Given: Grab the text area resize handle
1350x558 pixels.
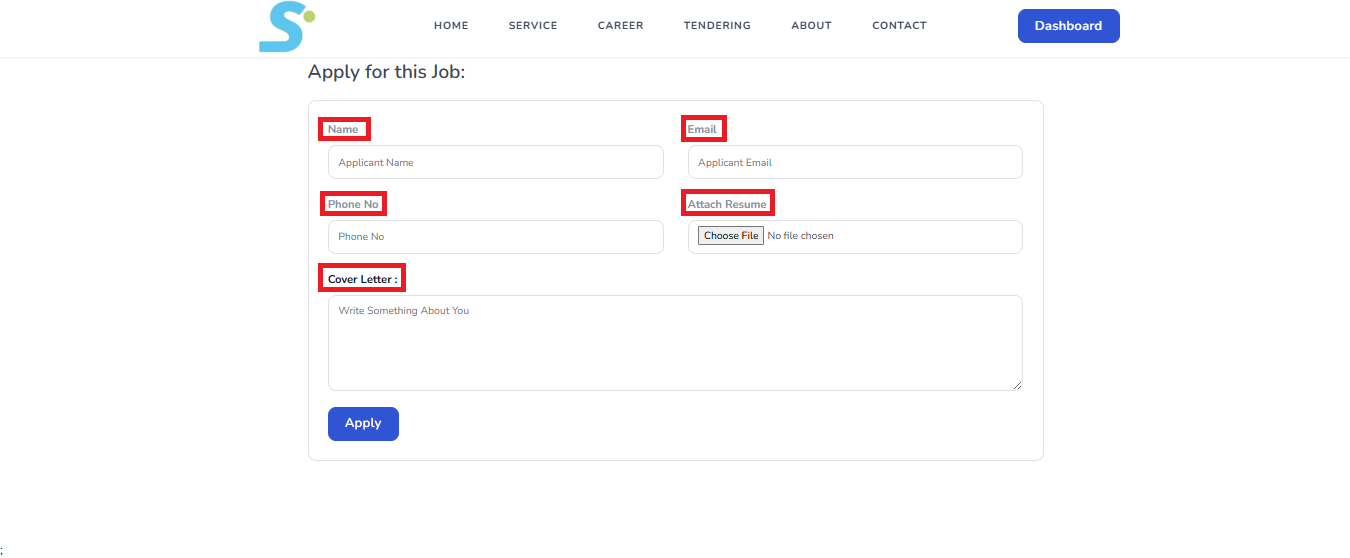Looking at the screenshot, I should click(x=1017, y=385).
